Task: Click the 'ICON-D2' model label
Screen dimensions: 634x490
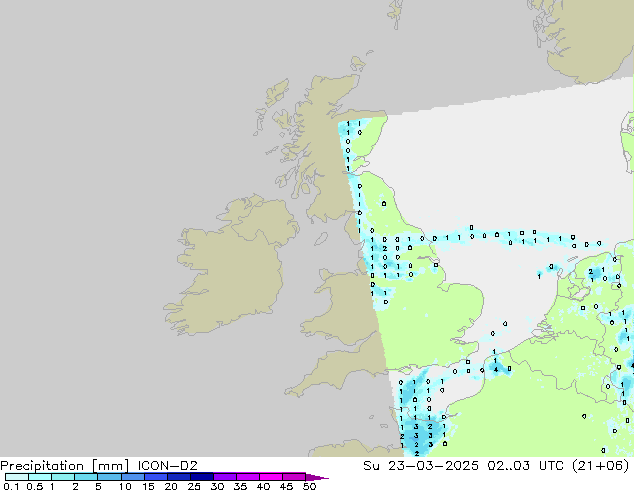Action: point(167,465)
